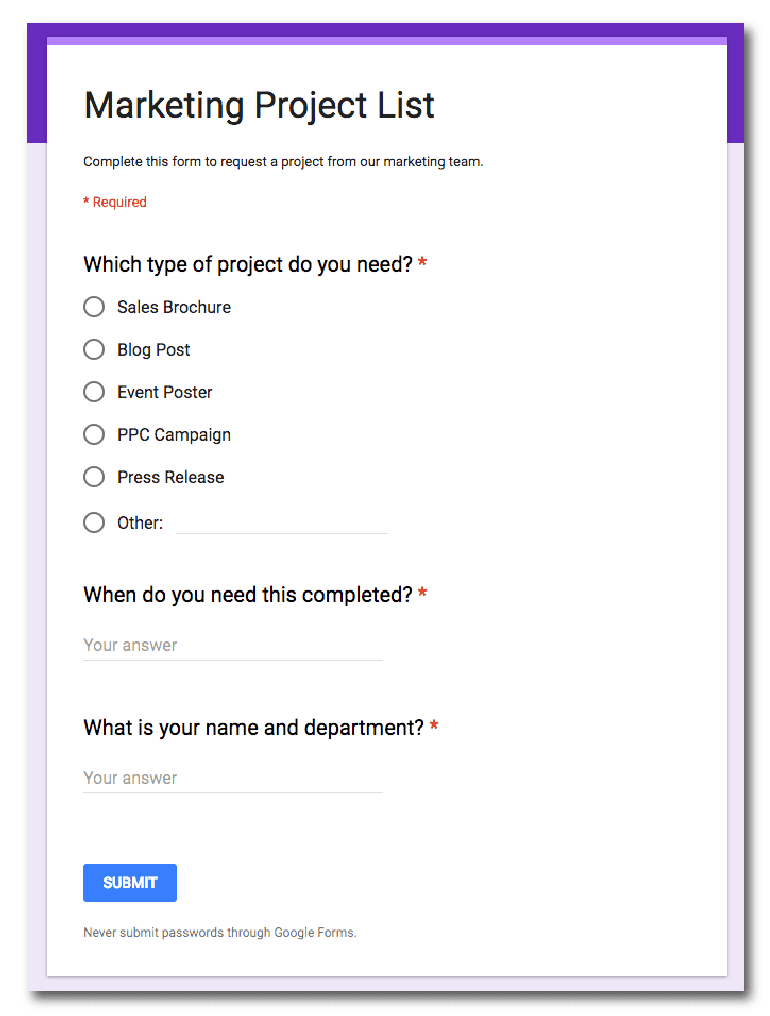Click the red asterisk beside the name question
The height and width of the screenshot is (1016, 770).
pyautogui.click(x=434, y=727)
